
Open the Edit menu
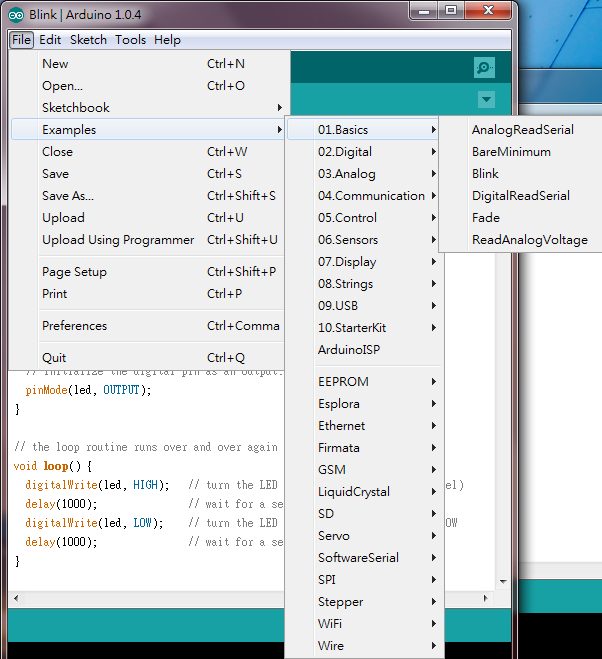(50, 40)
